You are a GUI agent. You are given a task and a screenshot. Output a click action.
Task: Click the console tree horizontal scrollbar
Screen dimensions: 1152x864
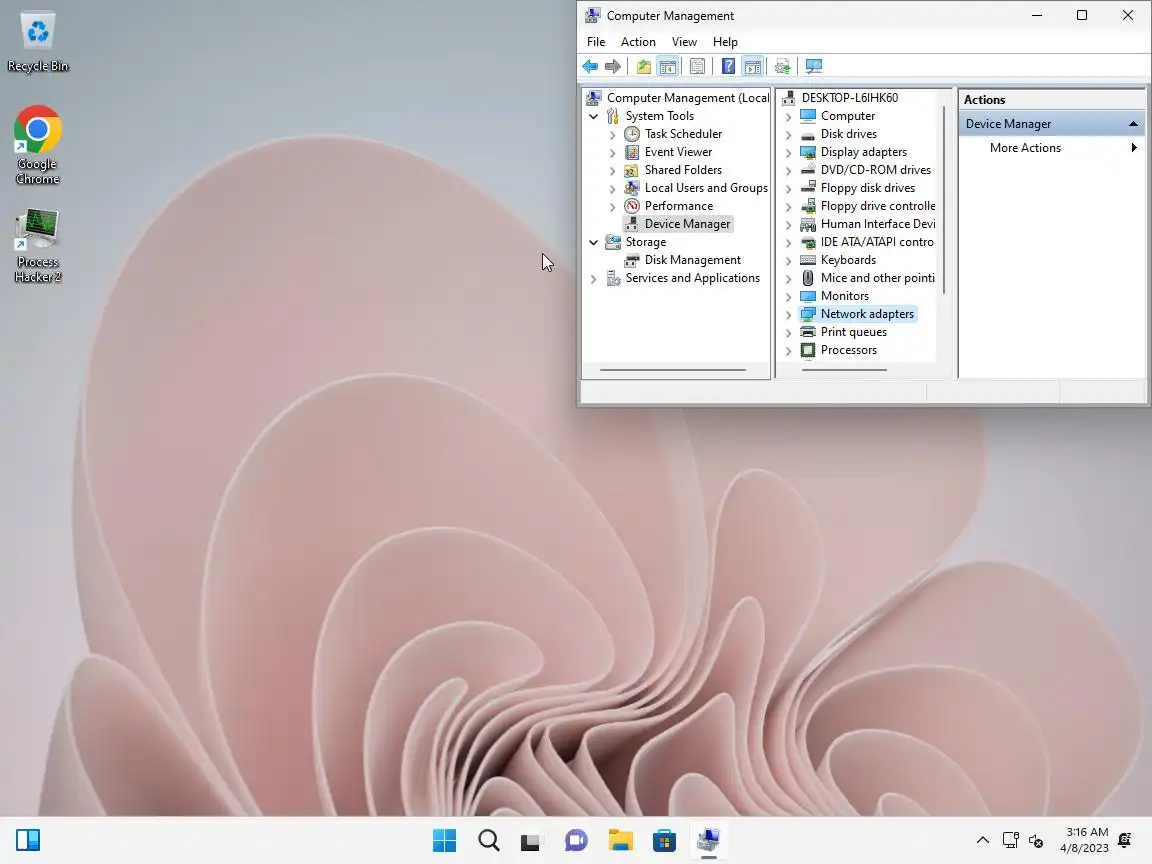coord(673,370)
